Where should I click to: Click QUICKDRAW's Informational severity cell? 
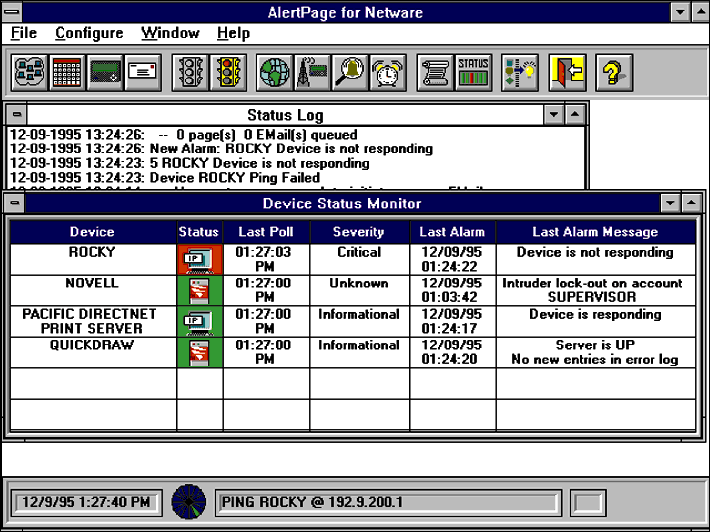pos(360,353)
